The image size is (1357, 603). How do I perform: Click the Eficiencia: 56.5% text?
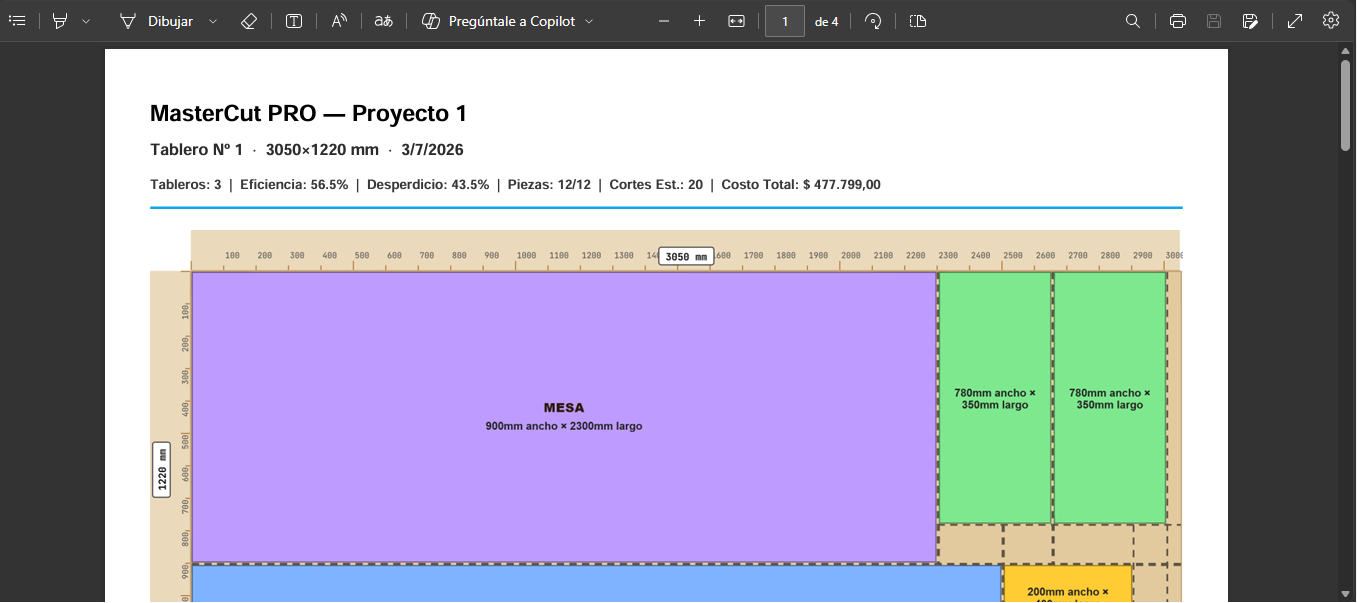[294, 185]
